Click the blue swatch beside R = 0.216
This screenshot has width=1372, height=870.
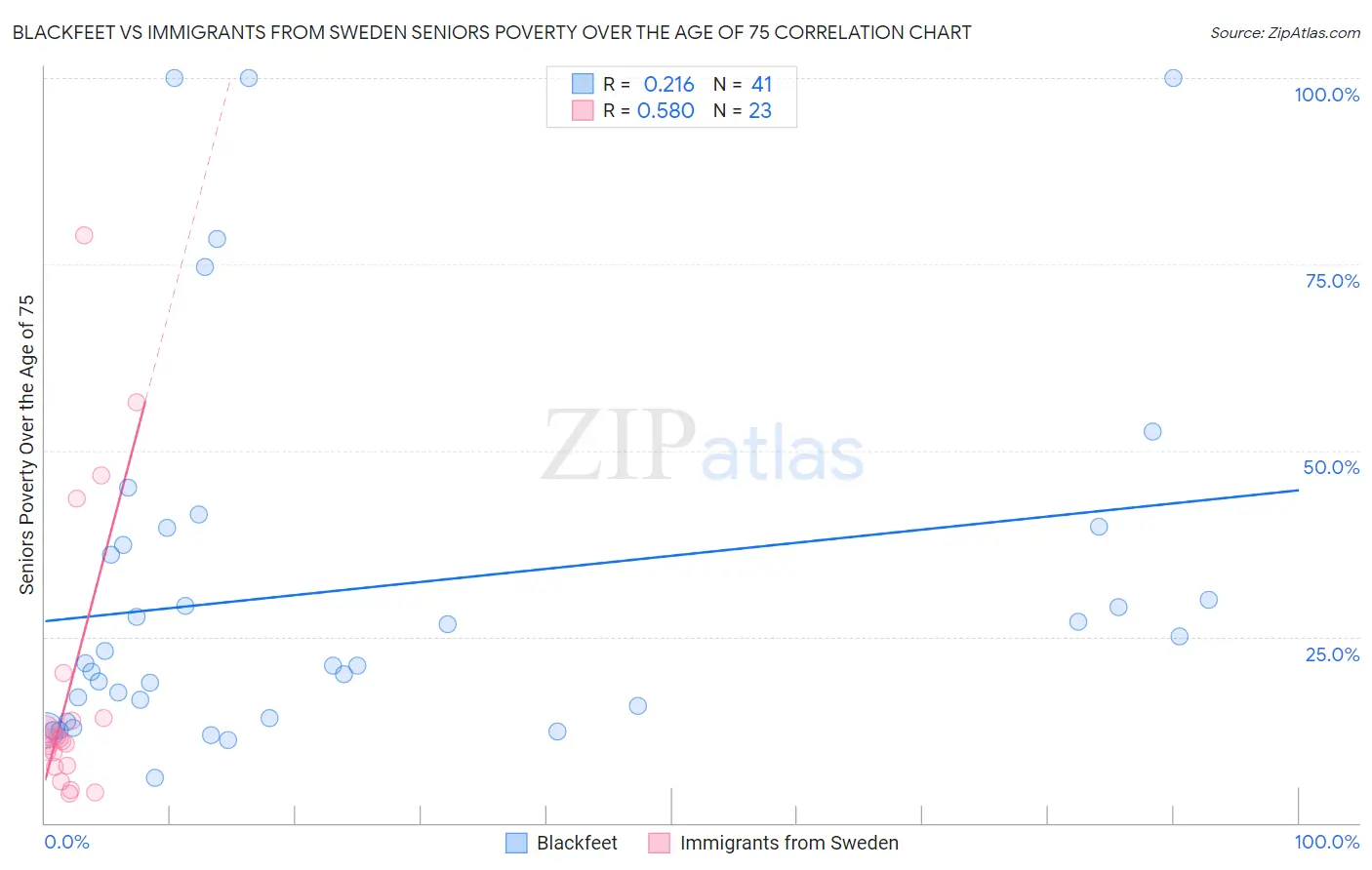pos(583,84)
